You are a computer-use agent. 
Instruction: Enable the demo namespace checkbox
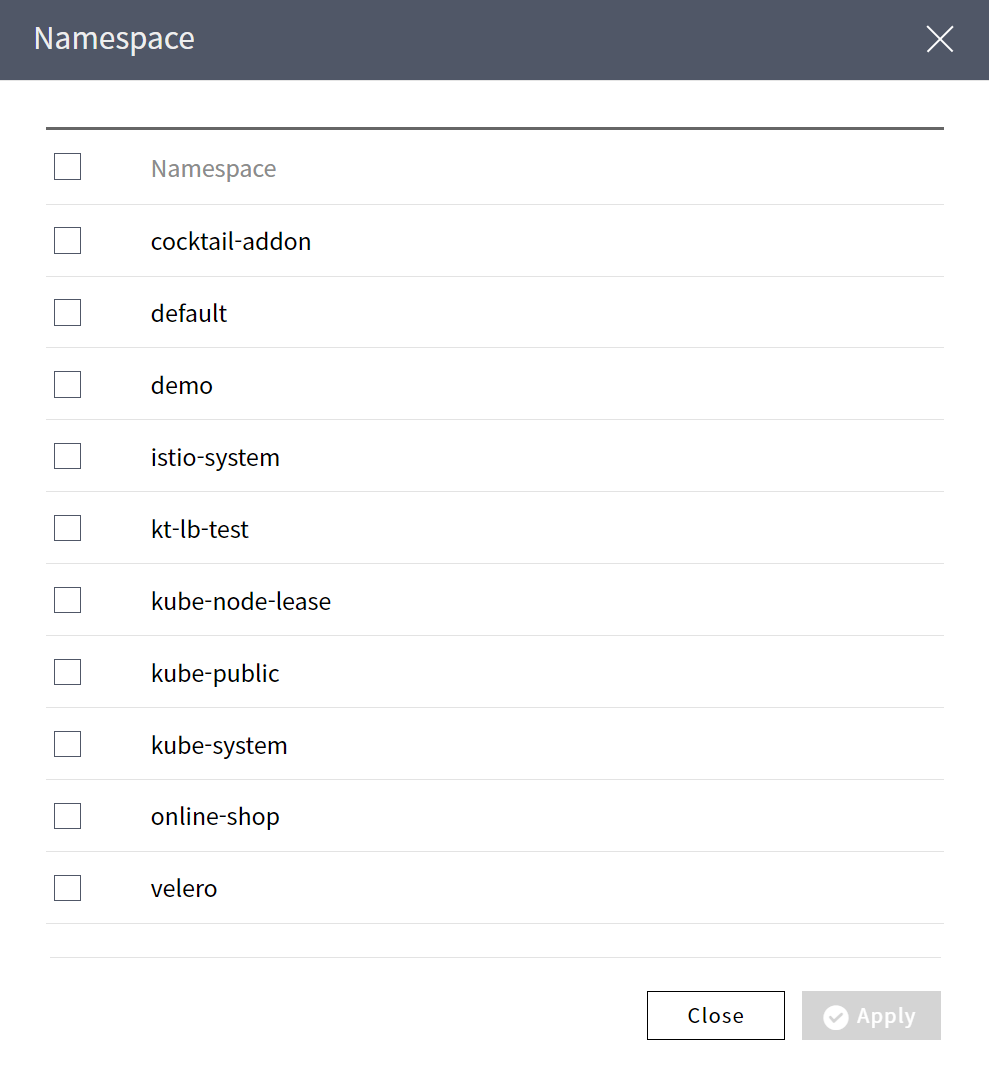67,385
